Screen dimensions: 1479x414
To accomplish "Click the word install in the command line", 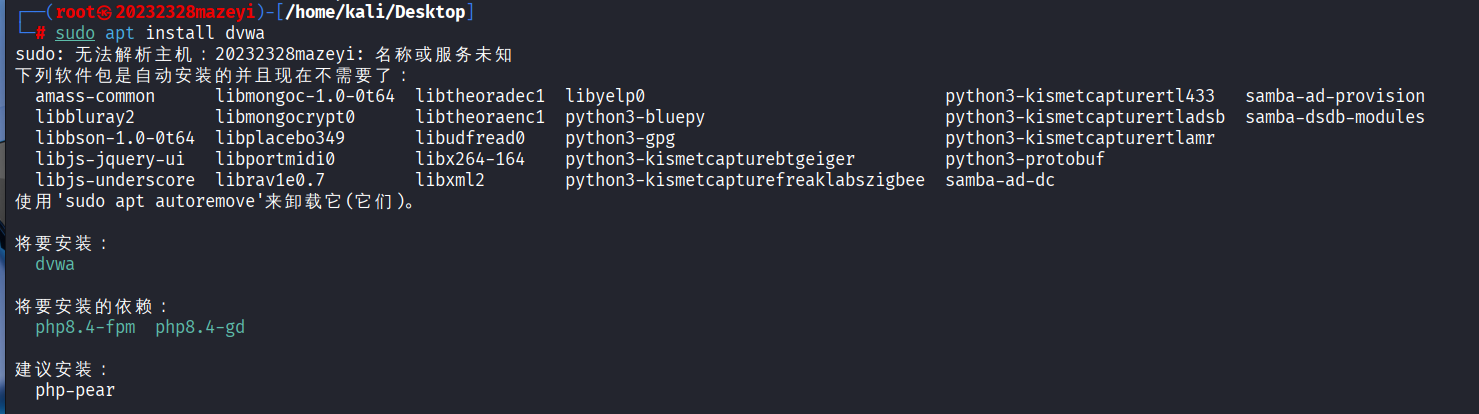I will point(180,33).
